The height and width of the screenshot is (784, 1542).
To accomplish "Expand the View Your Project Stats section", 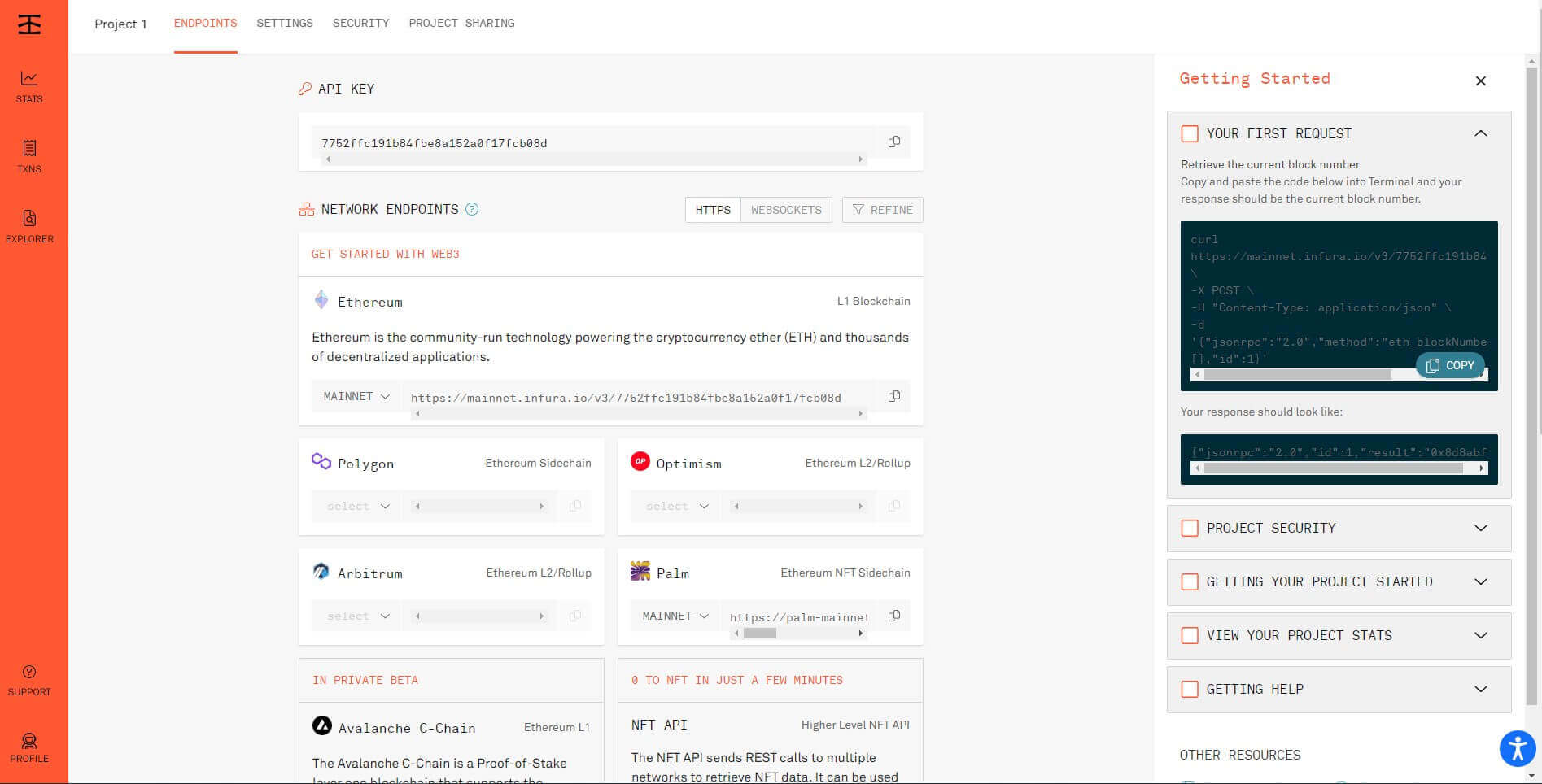I will [1480, 635].
